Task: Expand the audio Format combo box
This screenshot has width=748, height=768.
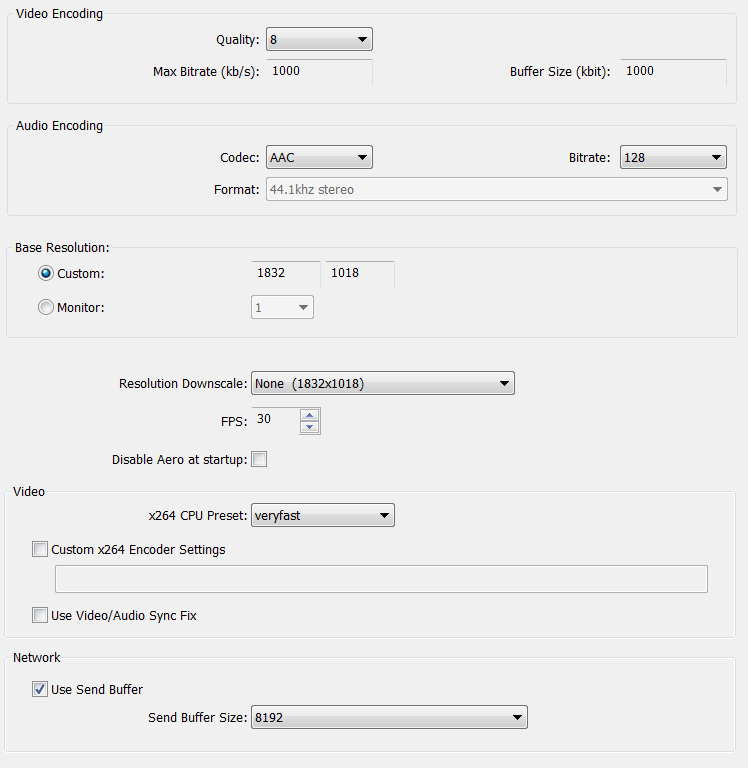Action: coord(497,190)
